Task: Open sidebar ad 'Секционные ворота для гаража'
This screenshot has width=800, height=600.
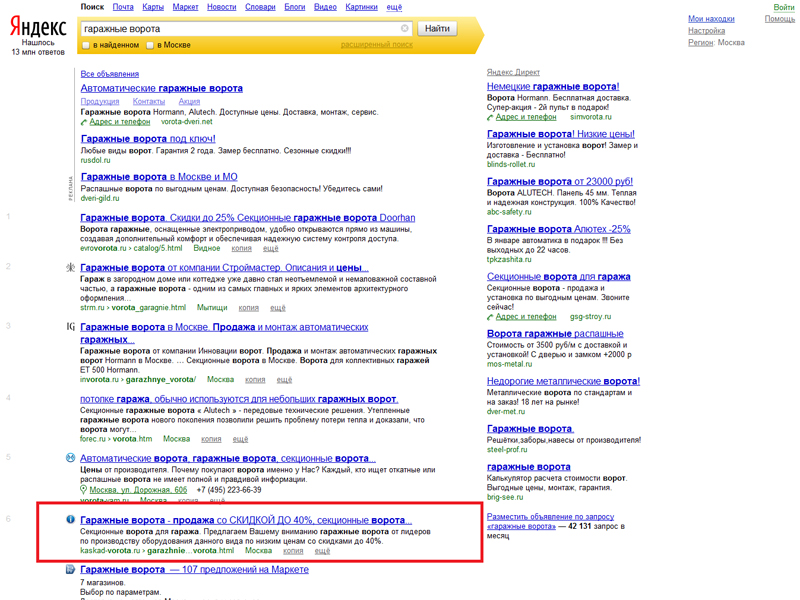Action: point(559,277)
